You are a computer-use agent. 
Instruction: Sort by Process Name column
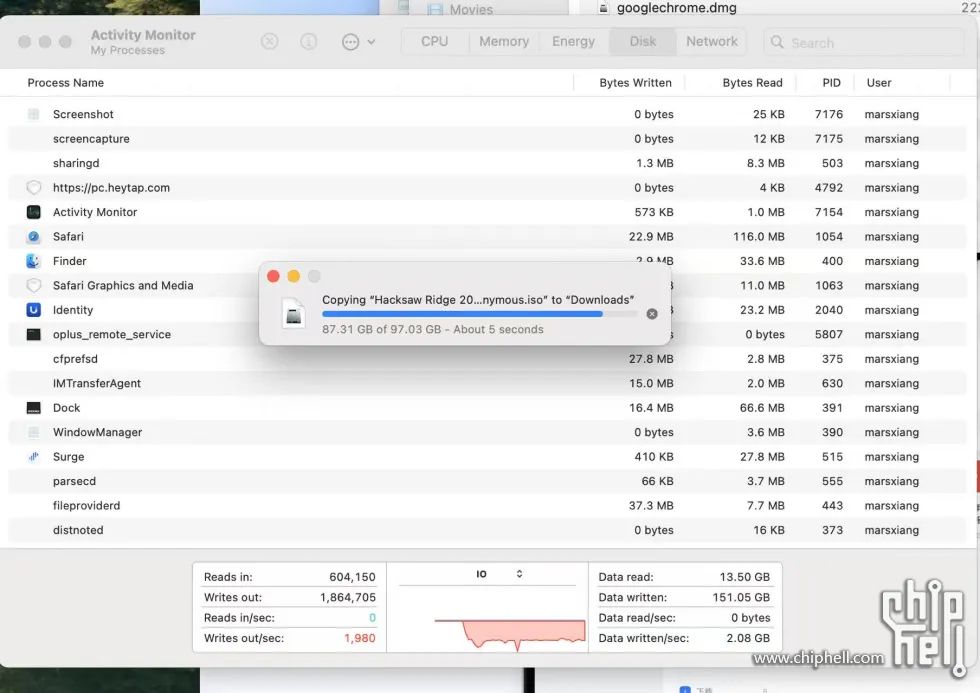tap(66, 82)
